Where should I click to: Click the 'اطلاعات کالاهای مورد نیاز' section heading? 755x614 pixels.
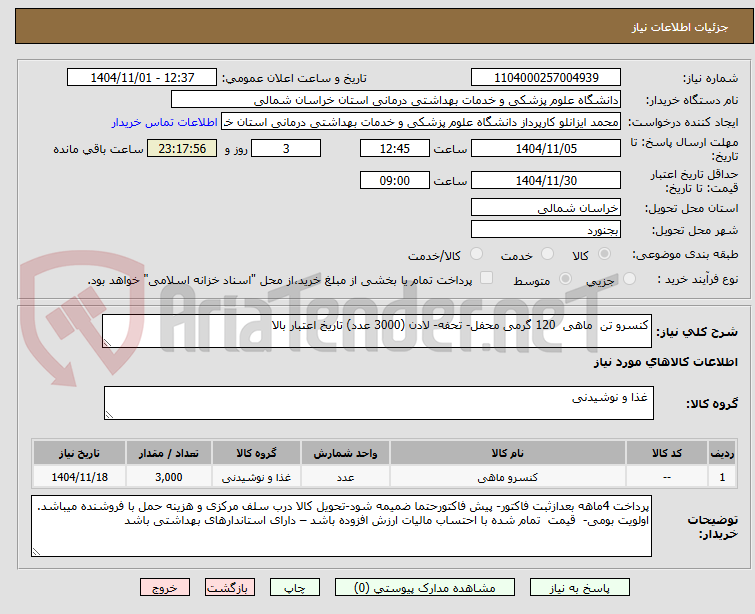(x=665, y=362)
